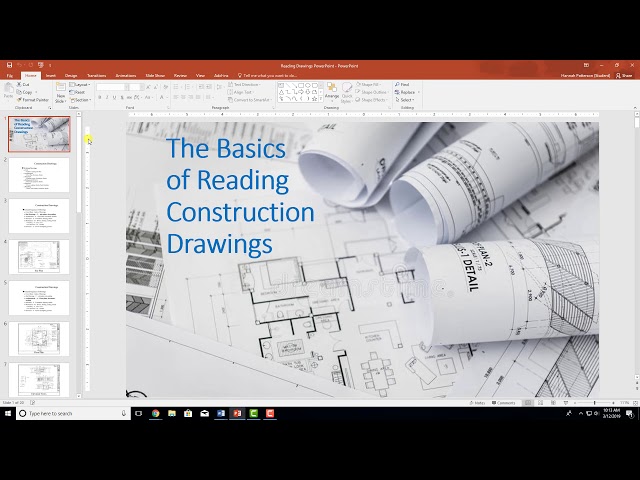
Task: Click Replace in the Editing group
Action: (x=407, y=92)
